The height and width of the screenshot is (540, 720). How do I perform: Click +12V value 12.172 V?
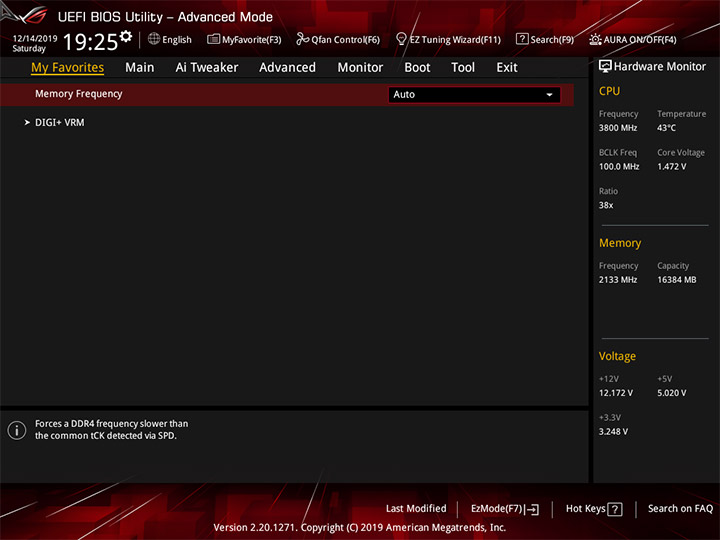pyautogui.click(x=616, y=394)
